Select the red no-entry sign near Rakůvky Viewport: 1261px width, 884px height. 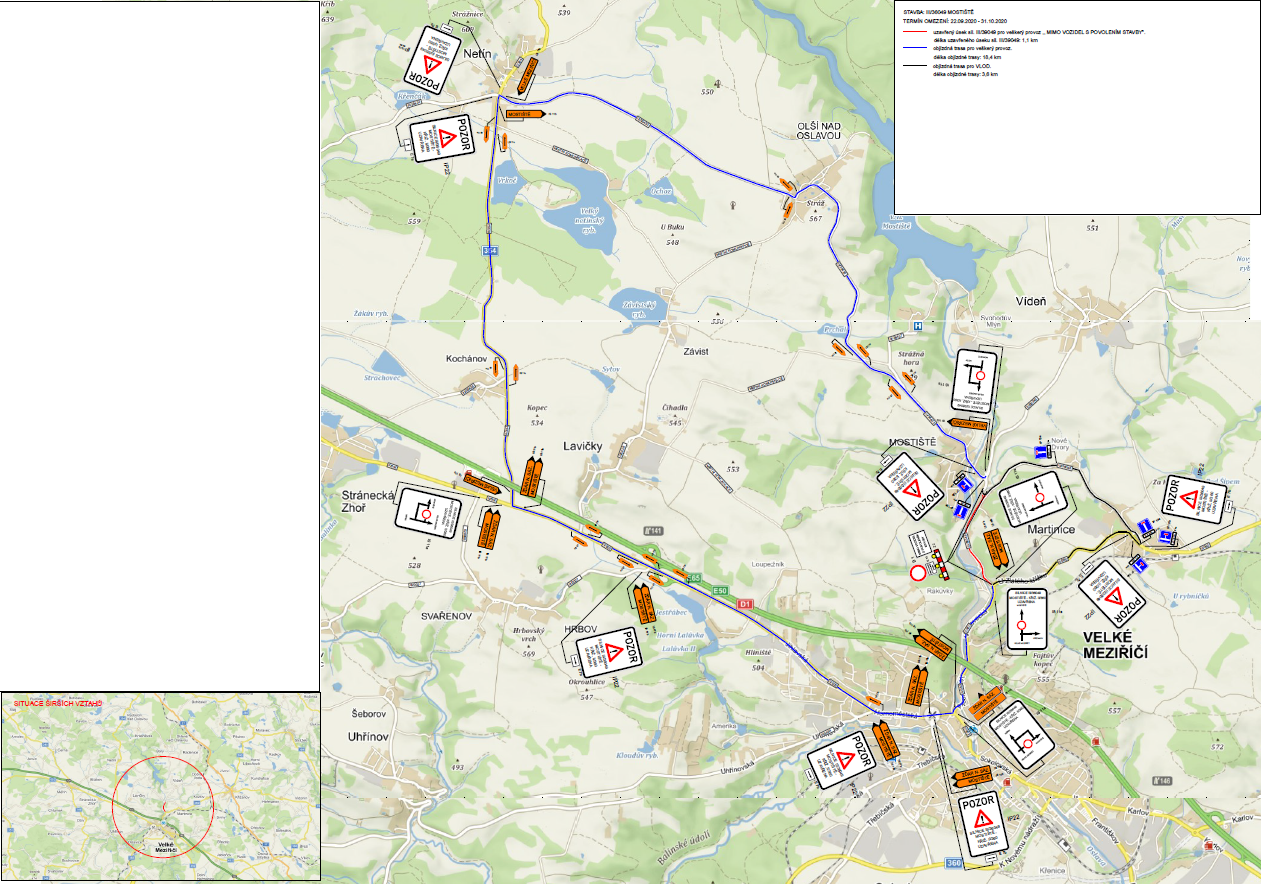pyautogui.click(x=918, y=574)
